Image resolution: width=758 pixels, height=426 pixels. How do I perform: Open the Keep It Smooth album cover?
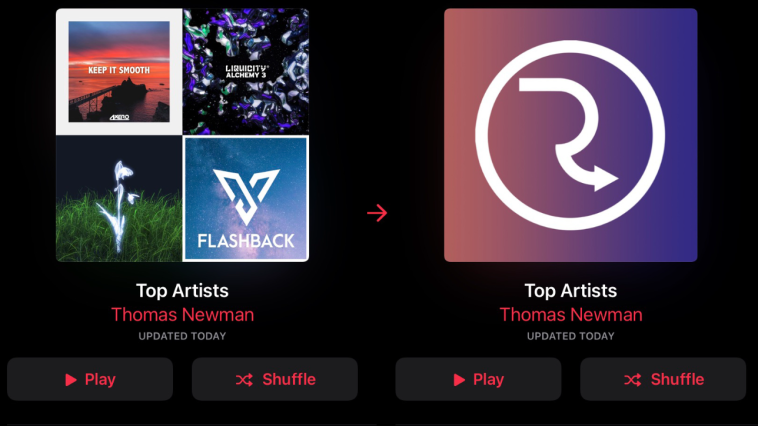click(119, 72)
